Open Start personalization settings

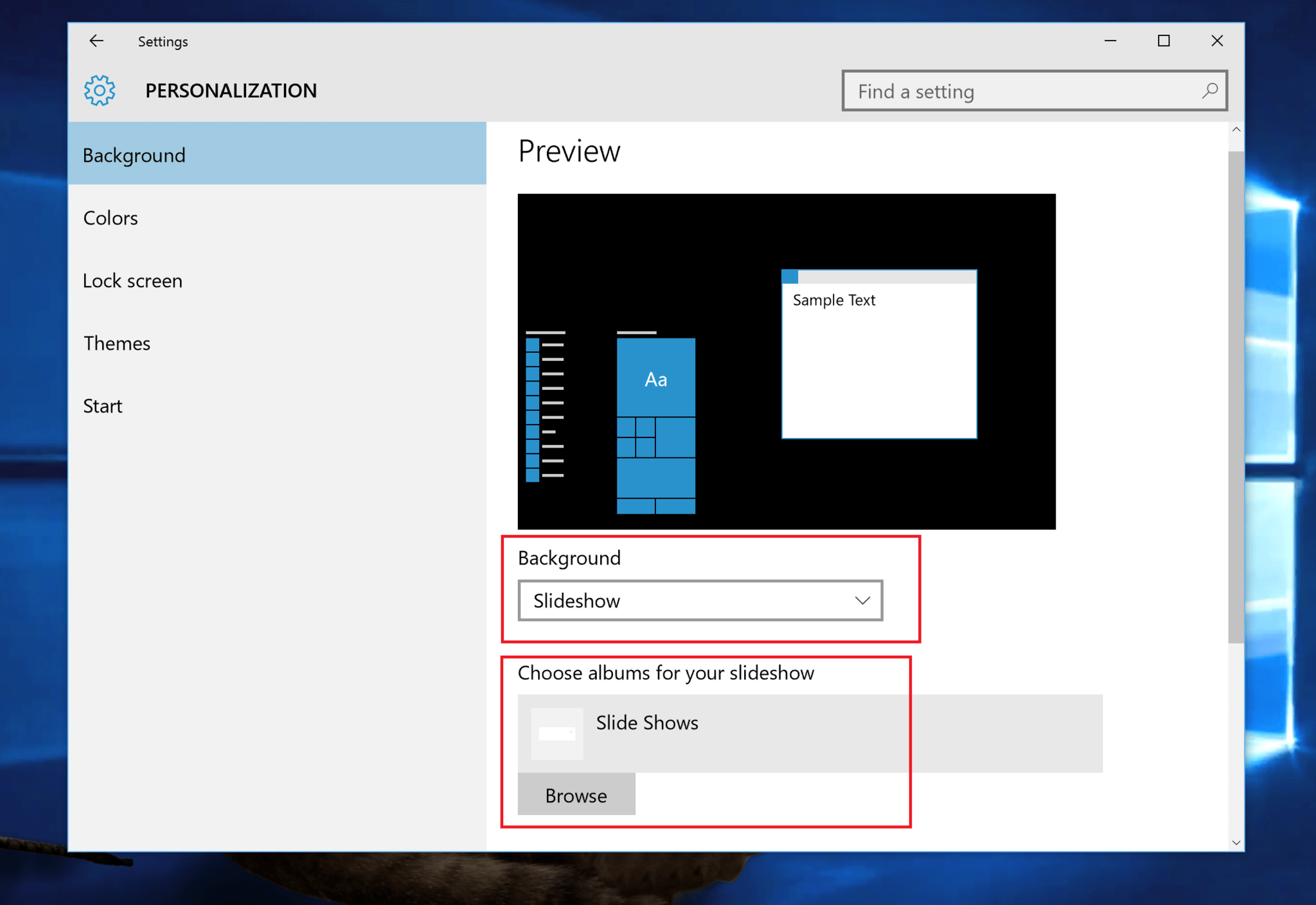[102, 405]
